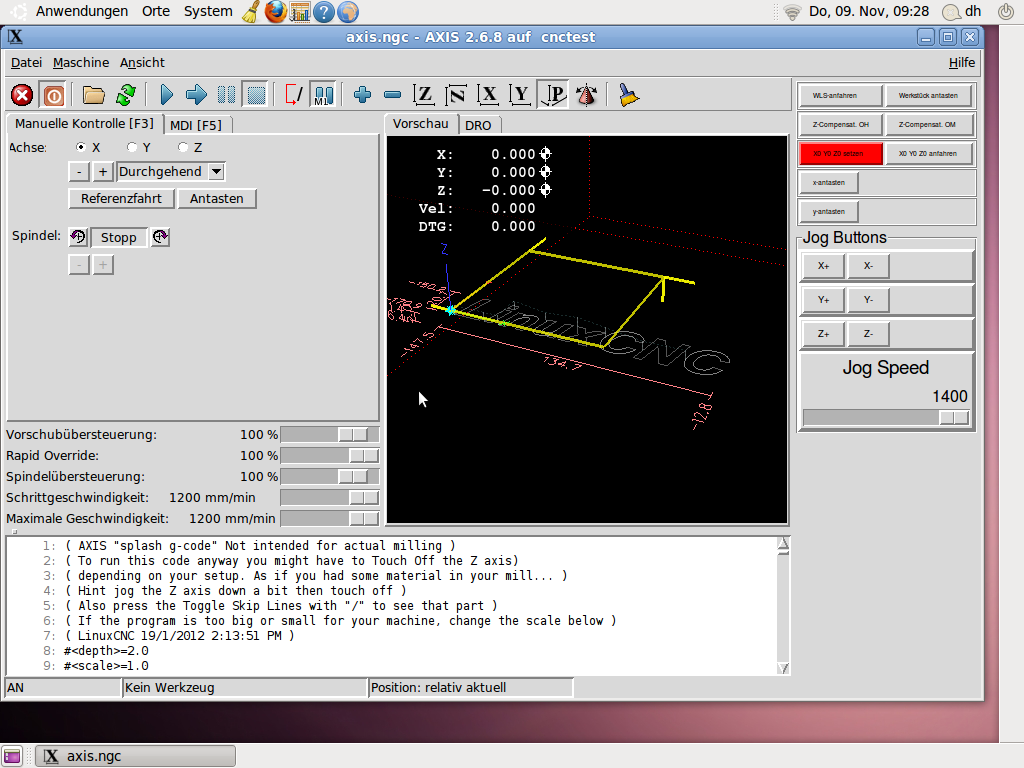Run the program with play icon
The width and height of the screenshot is (1024, 768).
click(x=167, y=95)
